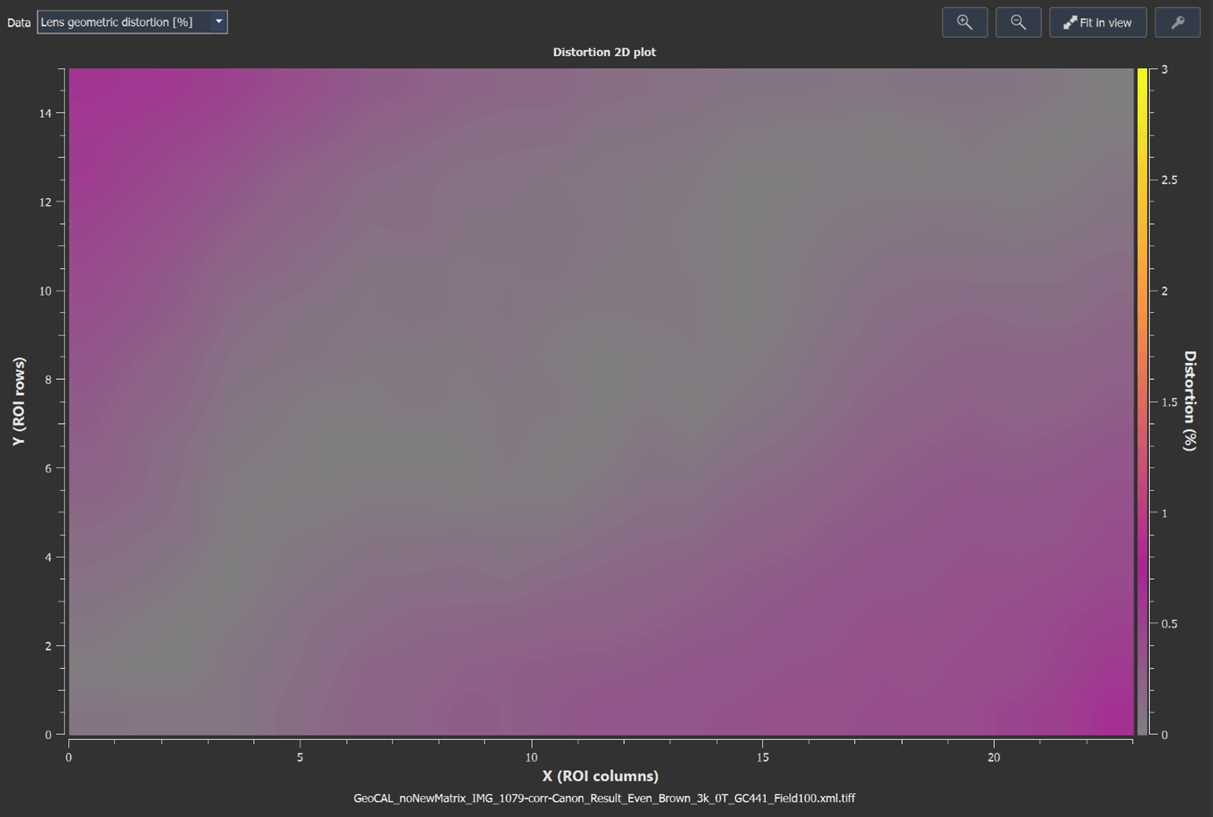Screen dimensions: 1213x817
Task: Click the X axis tick label 20
Action: coord(994,757)
